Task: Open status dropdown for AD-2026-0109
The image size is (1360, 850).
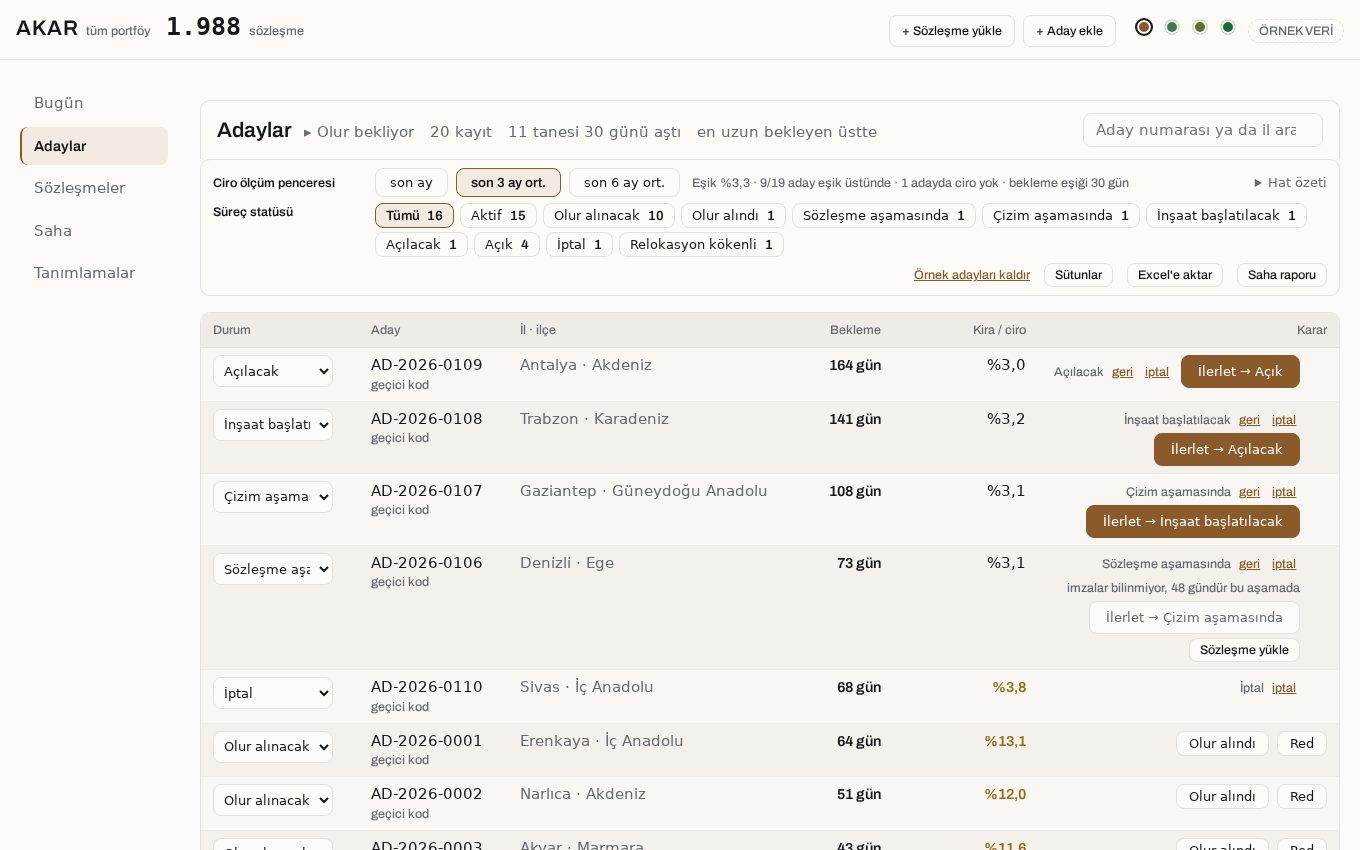Action: [x=273, y=371]
